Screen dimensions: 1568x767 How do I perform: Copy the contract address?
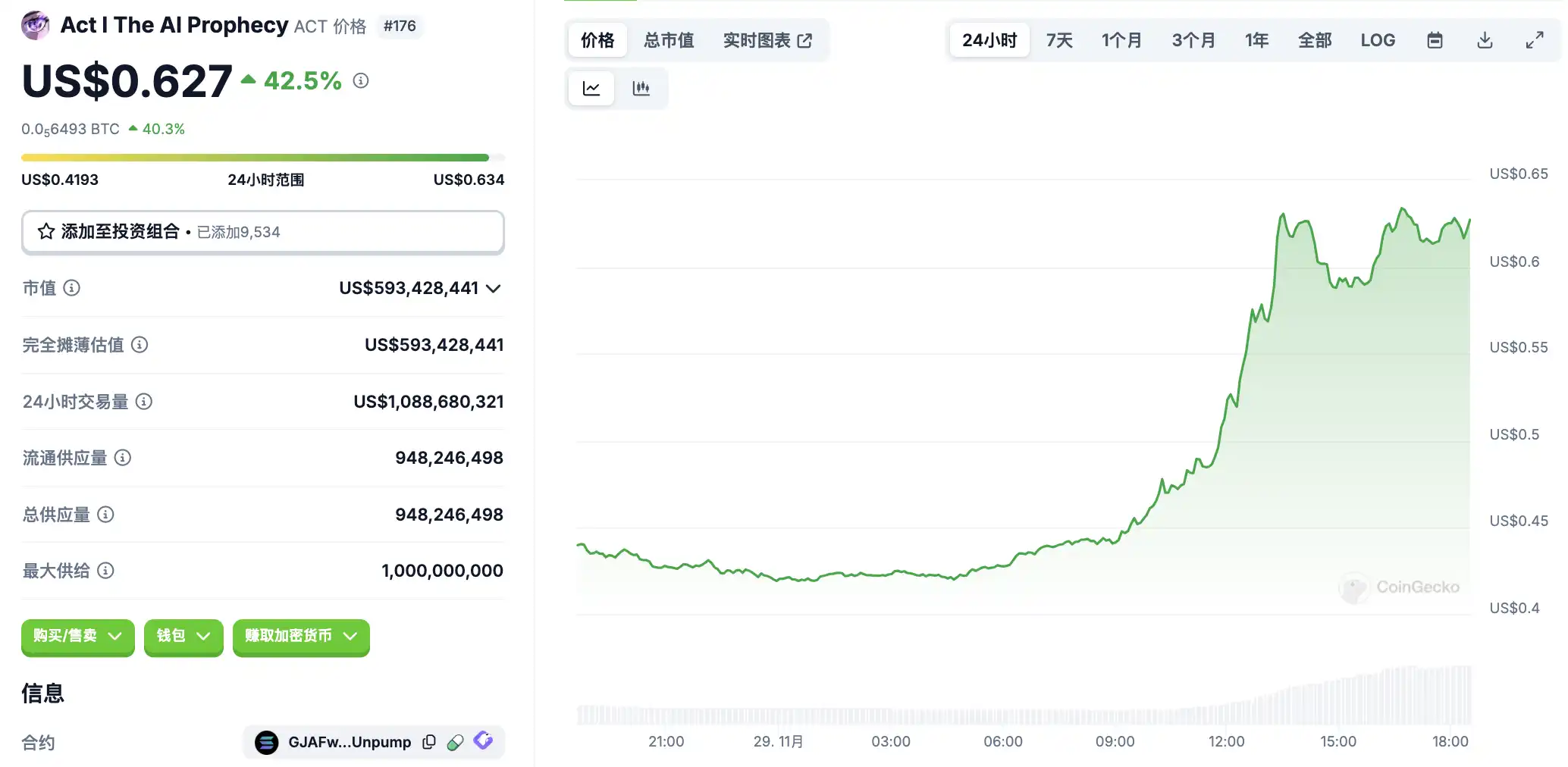pyautogui.click(x=429, y=742)
